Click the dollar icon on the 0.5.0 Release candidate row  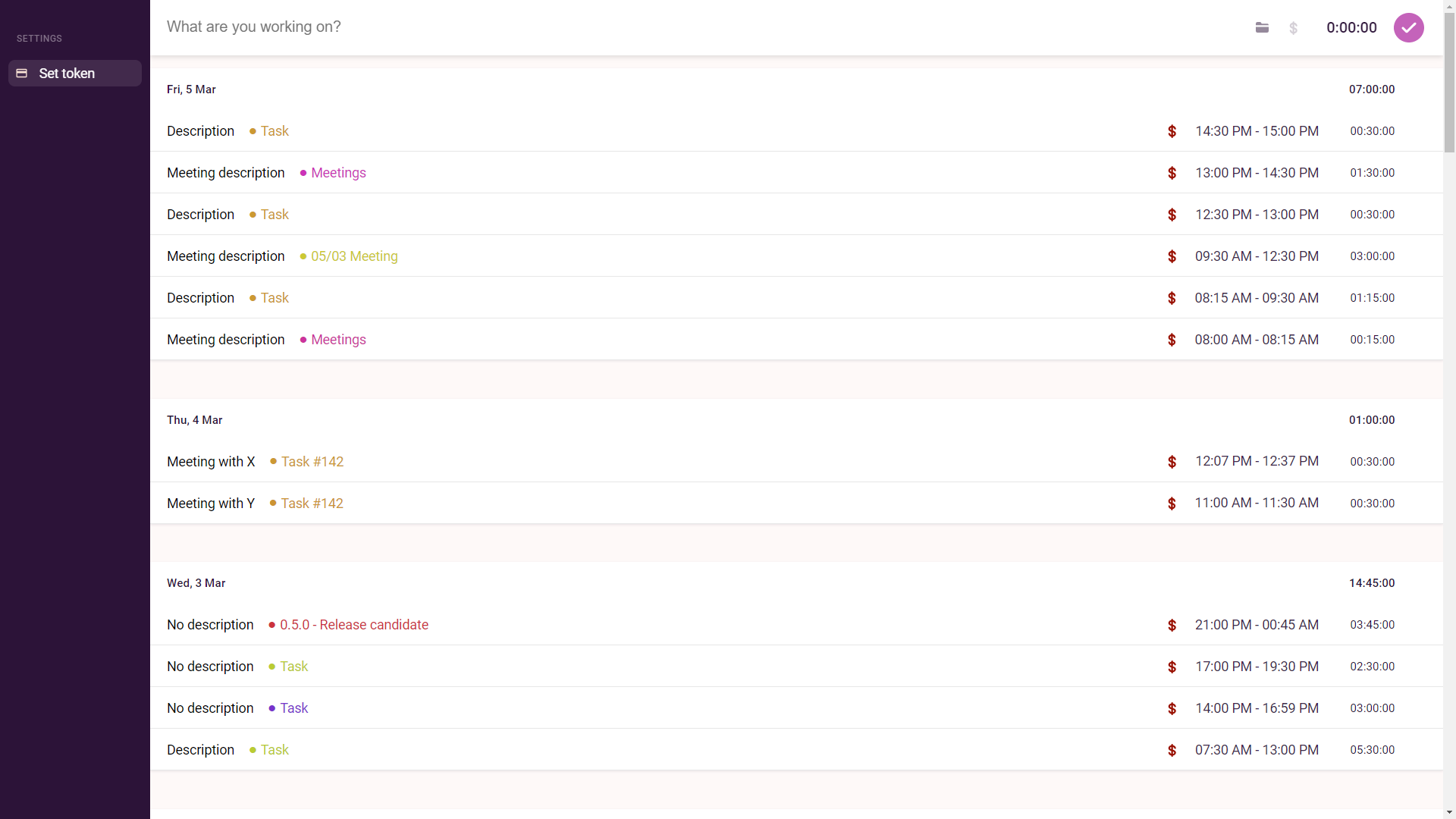[x=1172, y=625]
